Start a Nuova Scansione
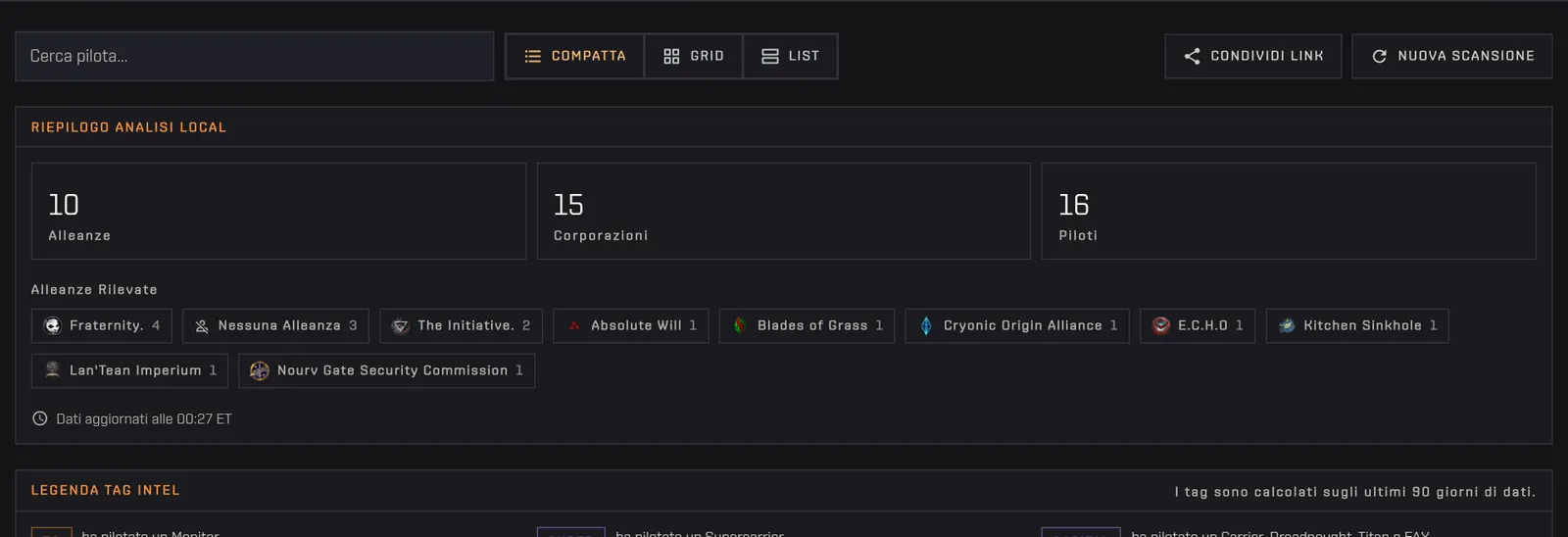Viewport: 1568px width, 537px height. (x=1452, y=56)
